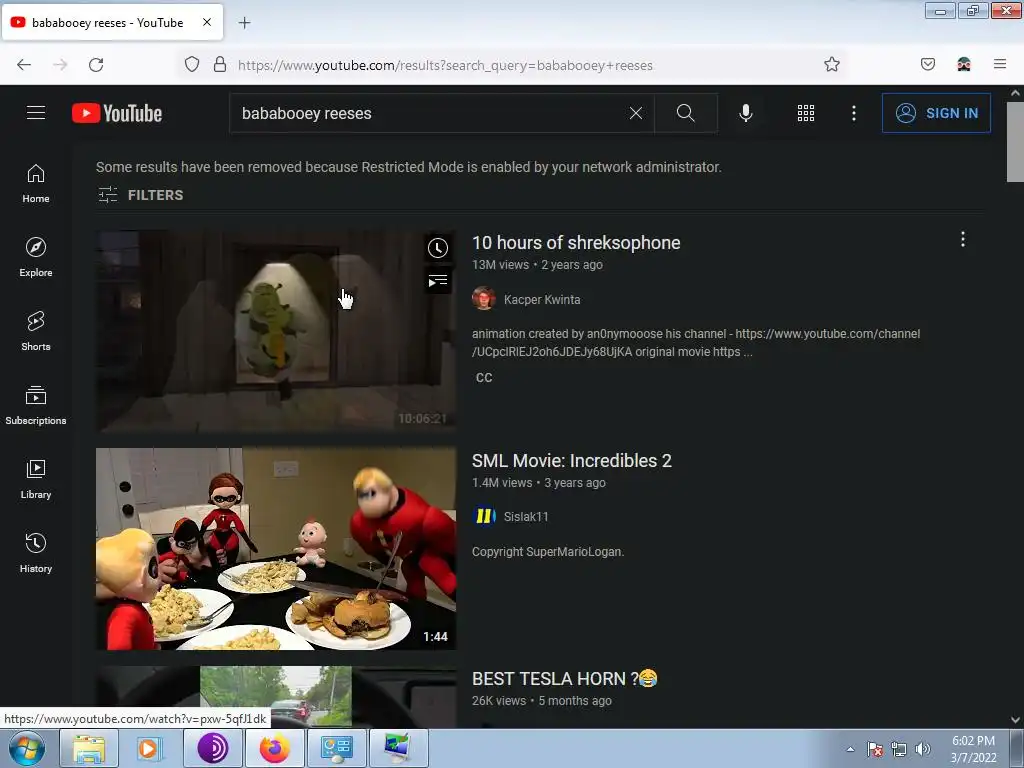Add shreksophone video to queue

pos(438,281)
